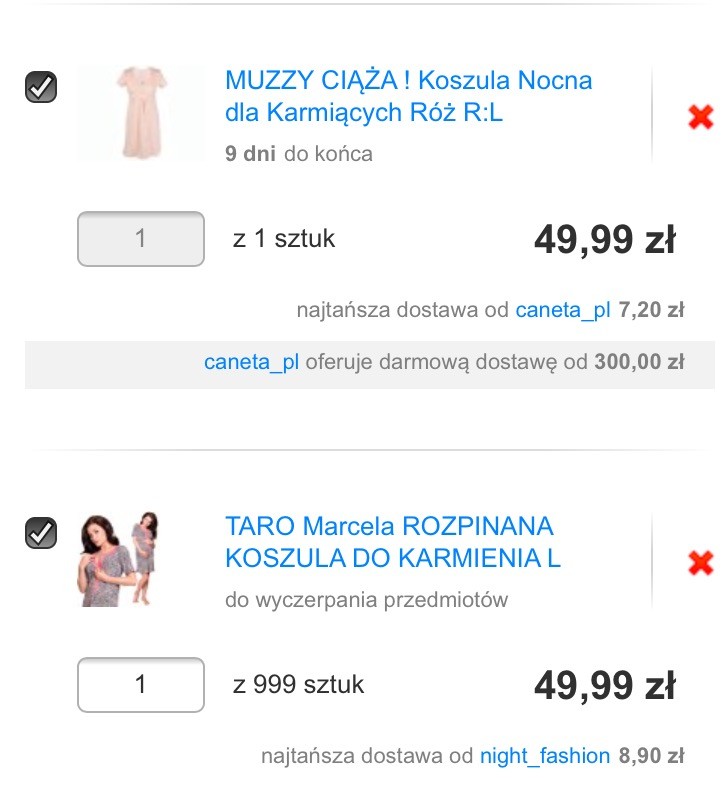Open the MUZZY CIĄŻA Koszula Nocna product link

pos(408,97)
